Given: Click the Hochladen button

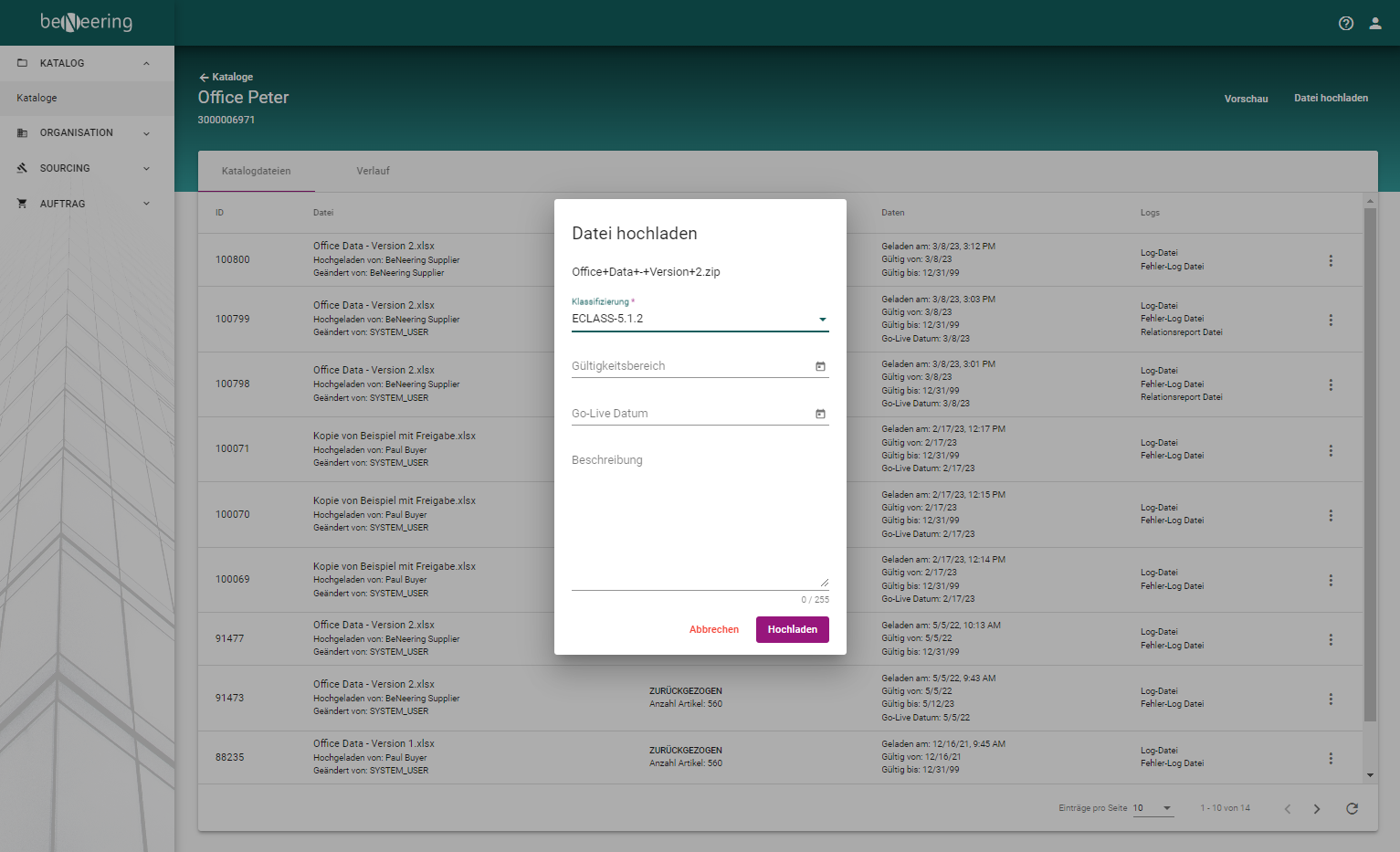Looking at the screenshot, I should [792, 629].
